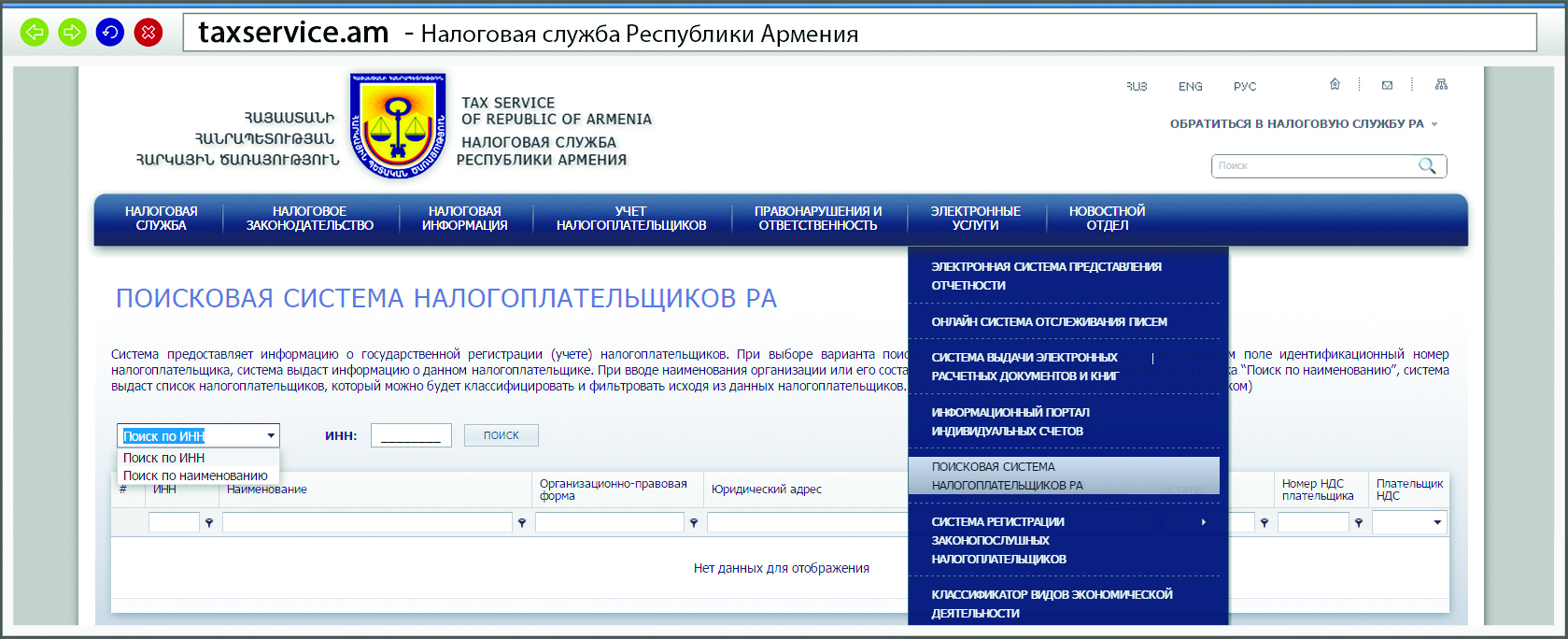Select Поиск по ИНН option in list
The width and height of the screenshot is (1568, 639).
198,458
